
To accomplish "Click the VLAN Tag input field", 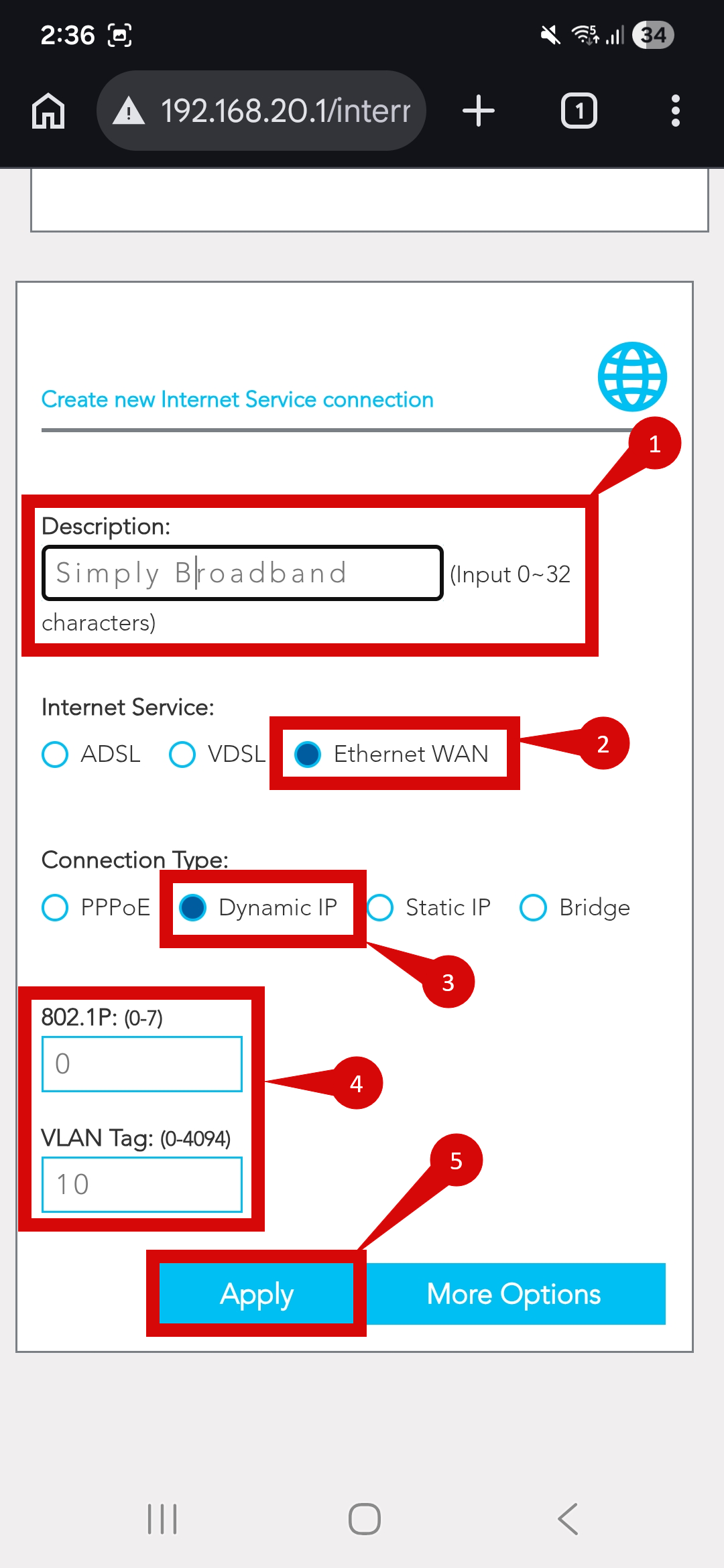I will tap(142, 1184).
